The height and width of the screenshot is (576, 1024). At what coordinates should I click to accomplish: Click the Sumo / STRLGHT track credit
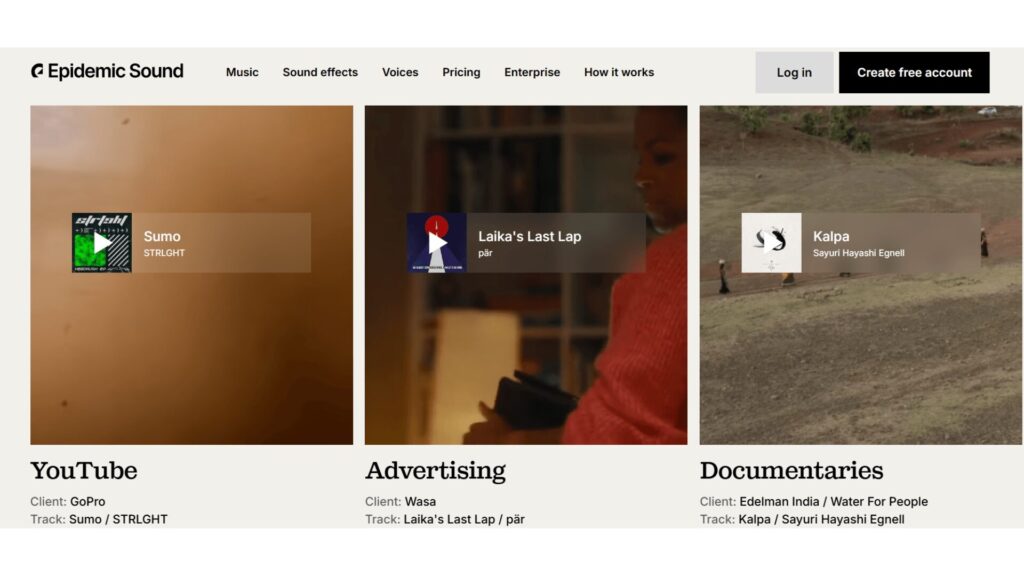click(x=118, y=519)
